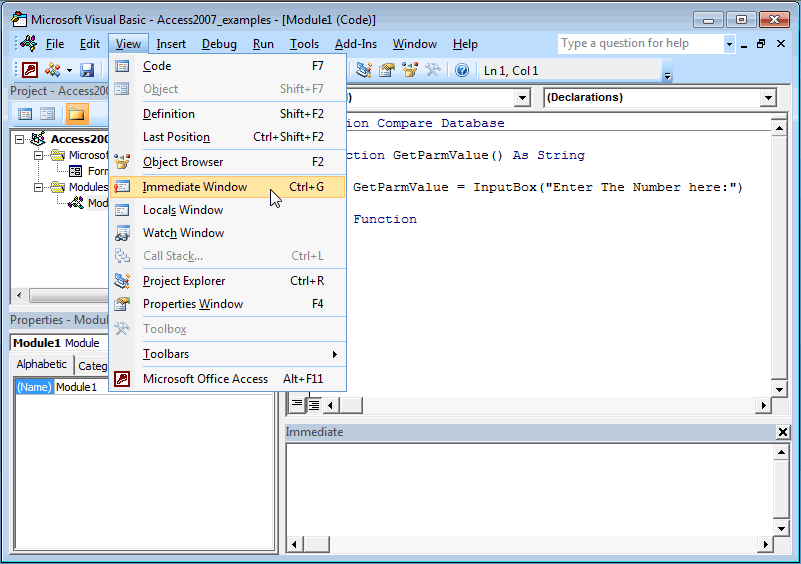Click the Toolbox toolbar icon
The width and height of the screenshot is (801, 564).
tap(433, 70)
